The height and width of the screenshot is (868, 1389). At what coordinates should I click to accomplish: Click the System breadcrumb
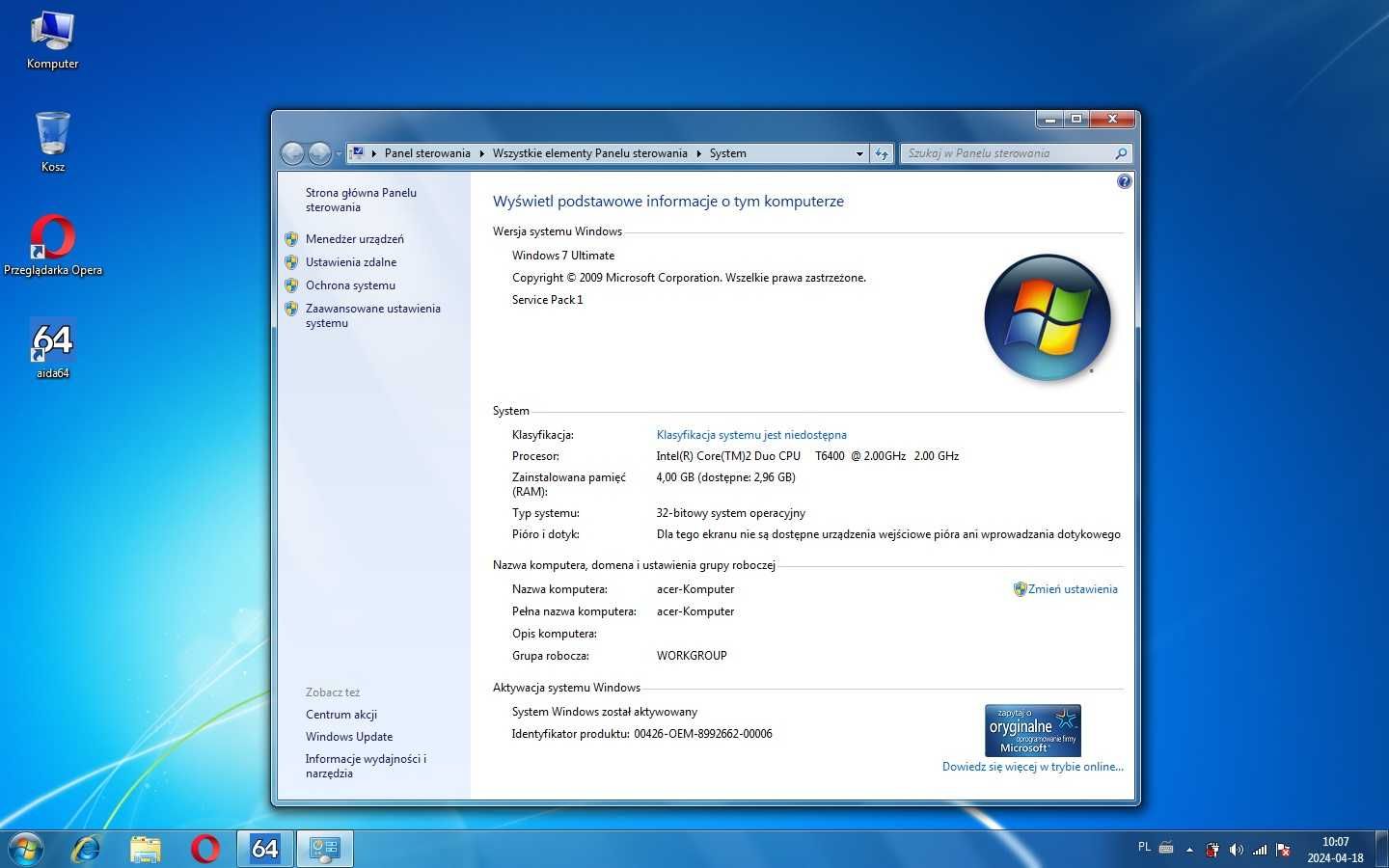click(x=727, y=153)
